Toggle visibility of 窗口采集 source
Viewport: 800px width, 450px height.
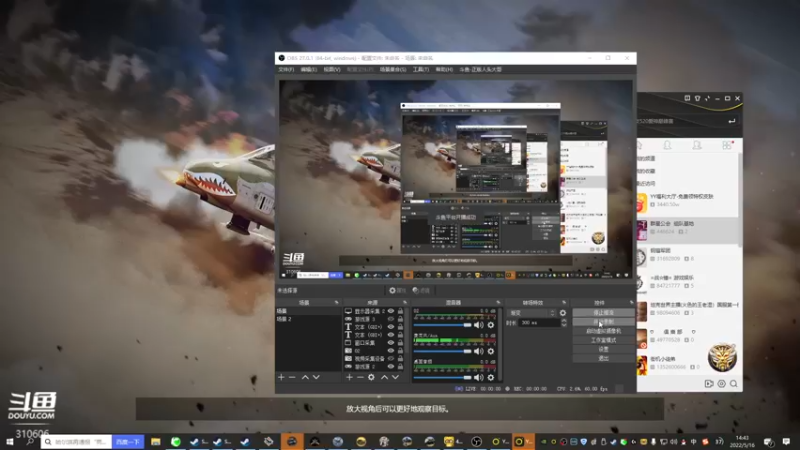(391, 342)
